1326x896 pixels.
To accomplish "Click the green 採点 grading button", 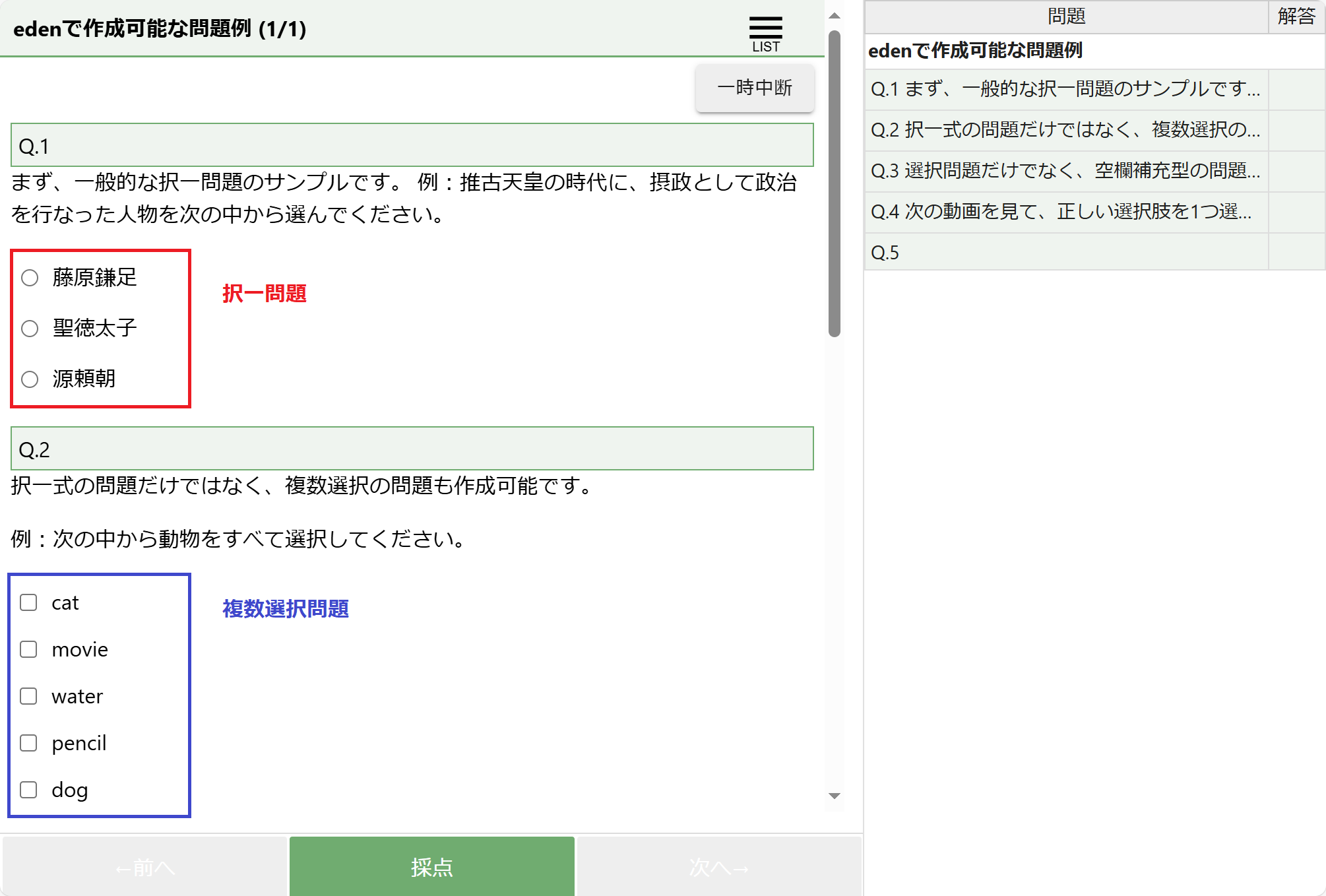I will (432, 866).
